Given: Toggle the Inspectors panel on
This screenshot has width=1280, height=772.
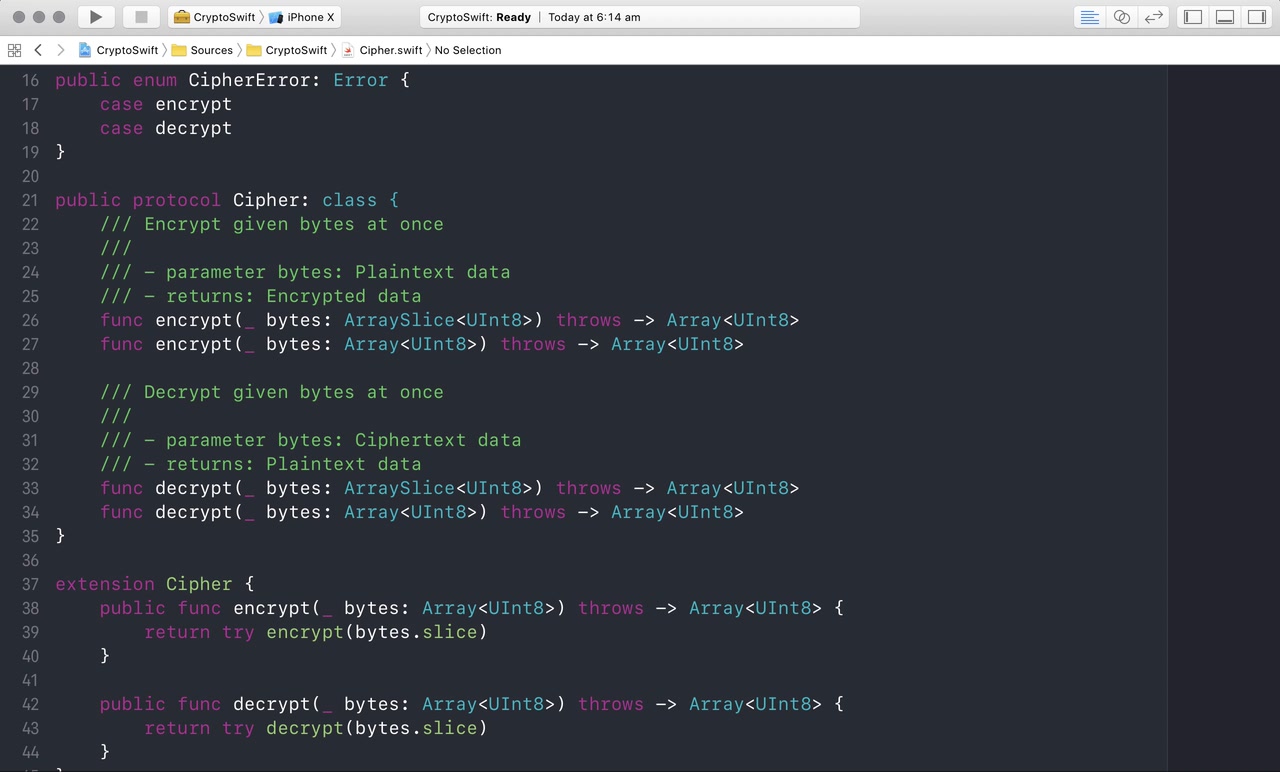Looking at the screenshot, I should (x=1257, y=17).
